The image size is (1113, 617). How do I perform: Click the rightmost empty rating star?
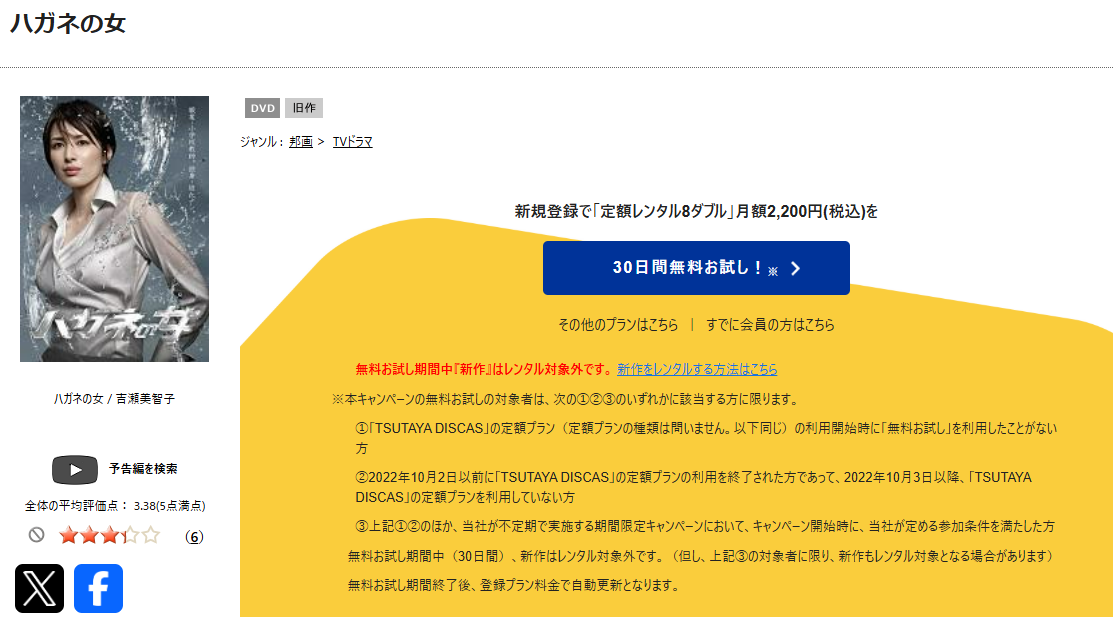(151, 535)
